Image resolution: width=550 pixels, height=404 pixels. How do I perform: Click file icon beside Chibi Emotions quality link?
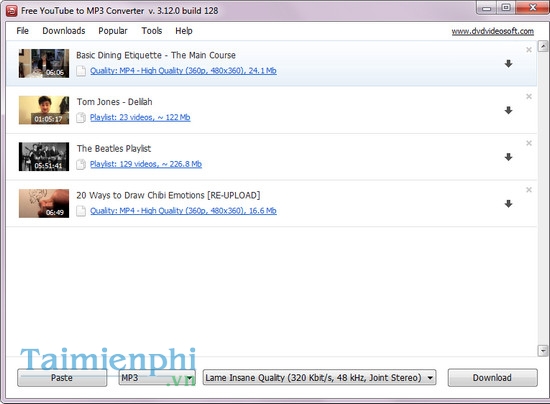click(81, 211)
